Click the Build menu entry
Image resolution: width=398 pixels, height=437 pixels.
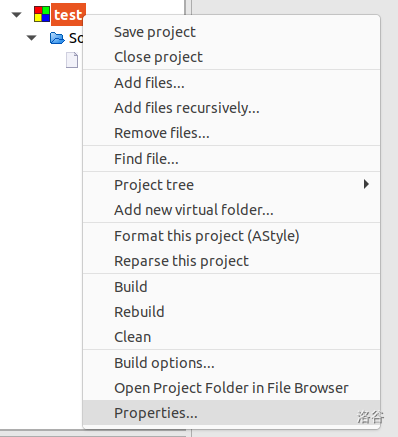point(231,287)
